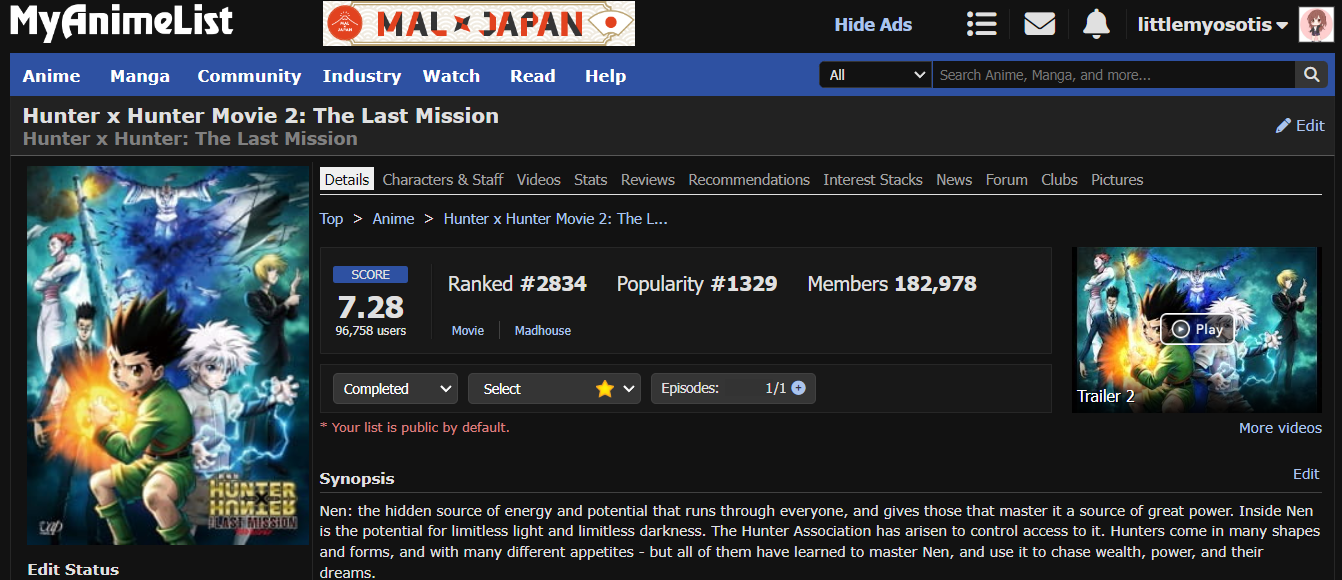Image resolution: width=1342 pixels, height=580 pixels.
Task: Click the 'Hunter x Hunter Movie 2: The Last Mission' heading
Action: [261, 115]
